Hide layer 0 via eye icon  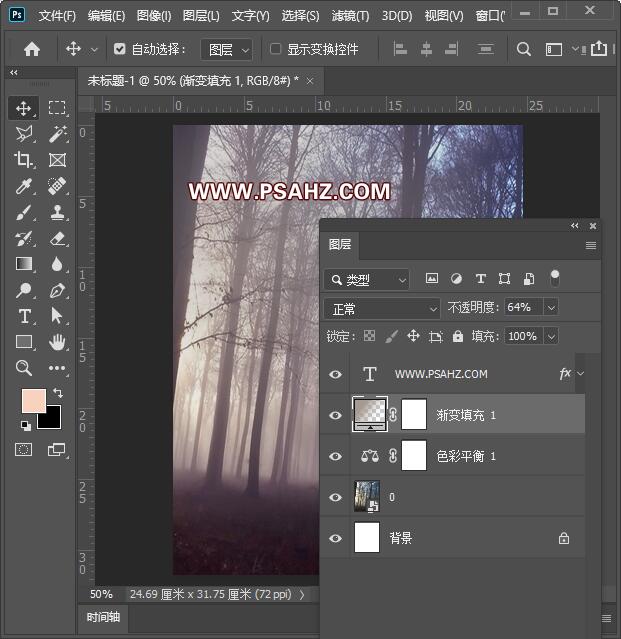click(335, 497)
